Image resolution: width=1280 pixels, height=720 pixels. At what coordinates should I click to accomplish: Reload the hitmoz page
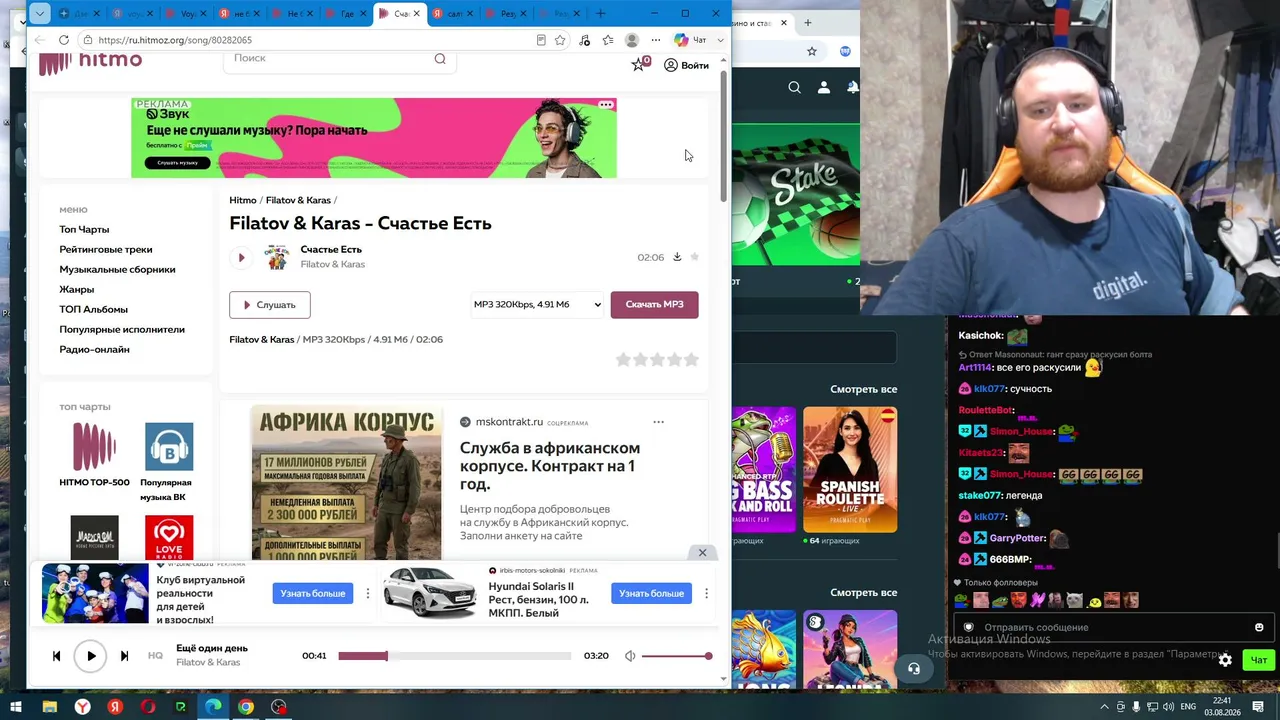coord(64,40)
